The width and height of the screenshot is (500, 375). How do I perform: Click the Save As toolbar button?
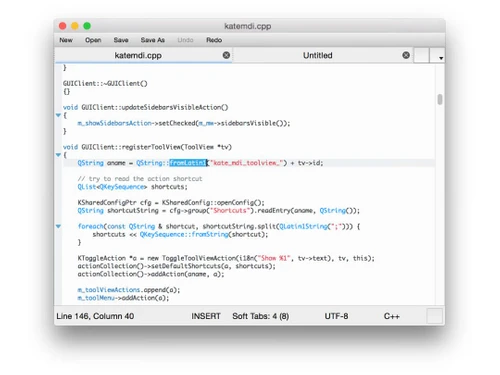coord(153,40)
